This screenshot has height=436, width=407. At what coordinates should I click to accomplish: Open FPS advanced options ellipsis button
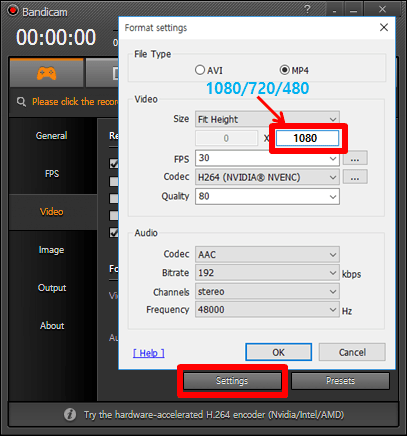coord(355,158)
